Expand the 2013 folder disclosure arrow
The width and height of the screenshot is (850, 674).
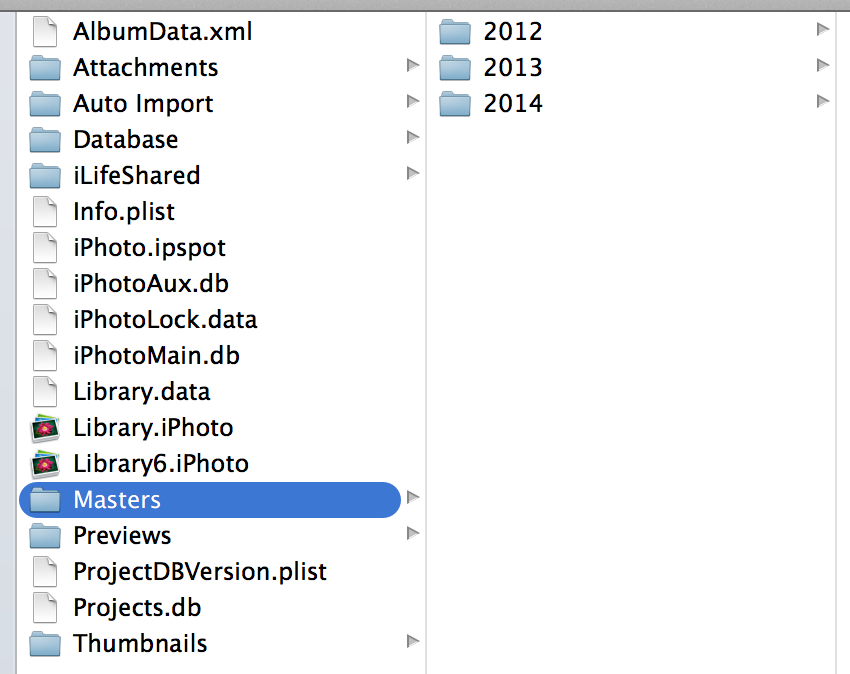click(x=823, y=66)
